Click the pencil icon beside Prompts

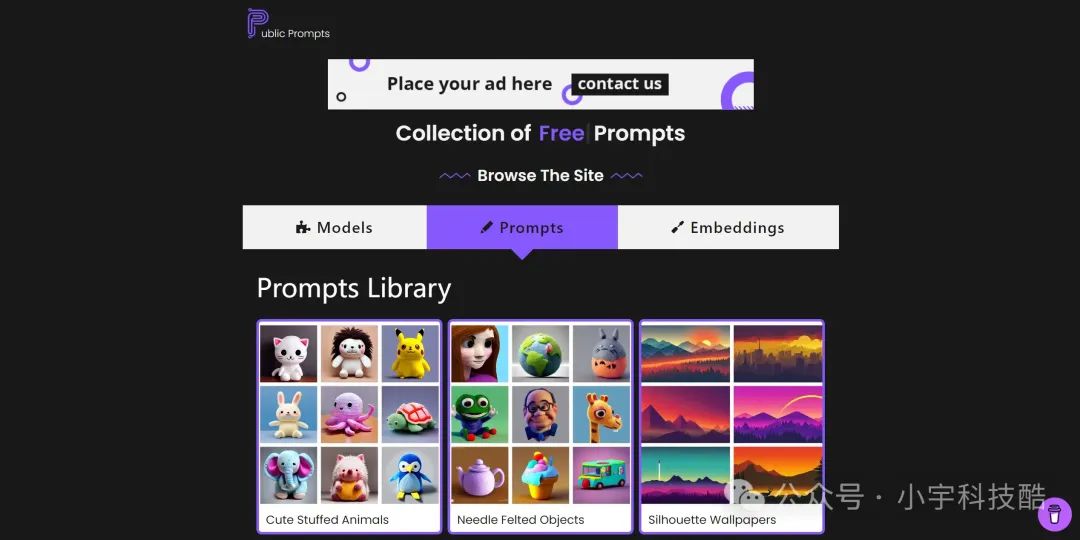point(486,227)
